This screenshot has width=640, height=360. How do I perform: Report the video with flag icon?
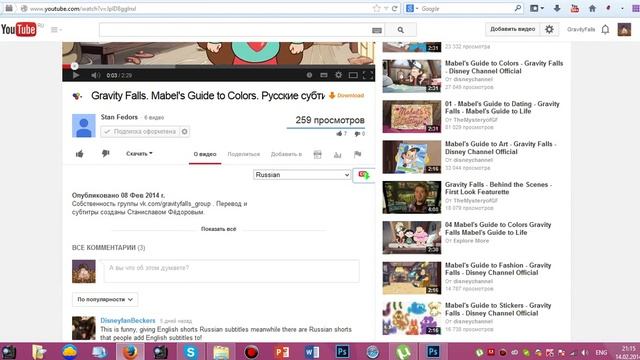tap(358, 154)
